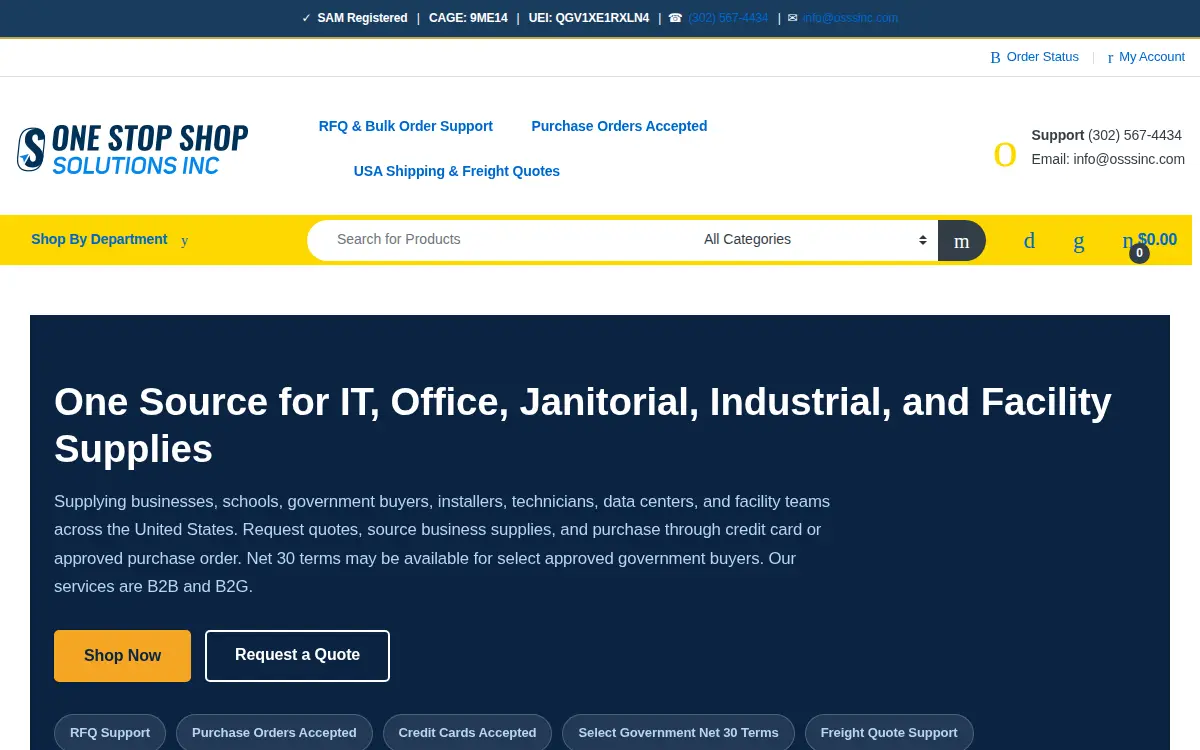Click 'Email: info@osssinc.com' header text

coord(1108,159)
